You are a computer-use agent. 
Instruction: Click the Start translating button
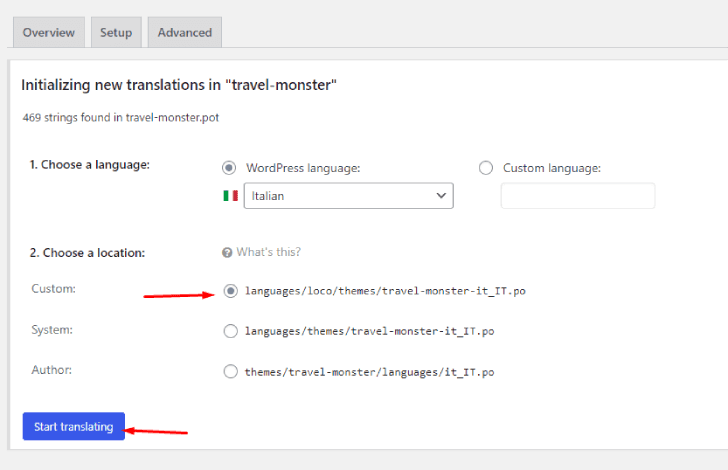[x=74, y=426]
